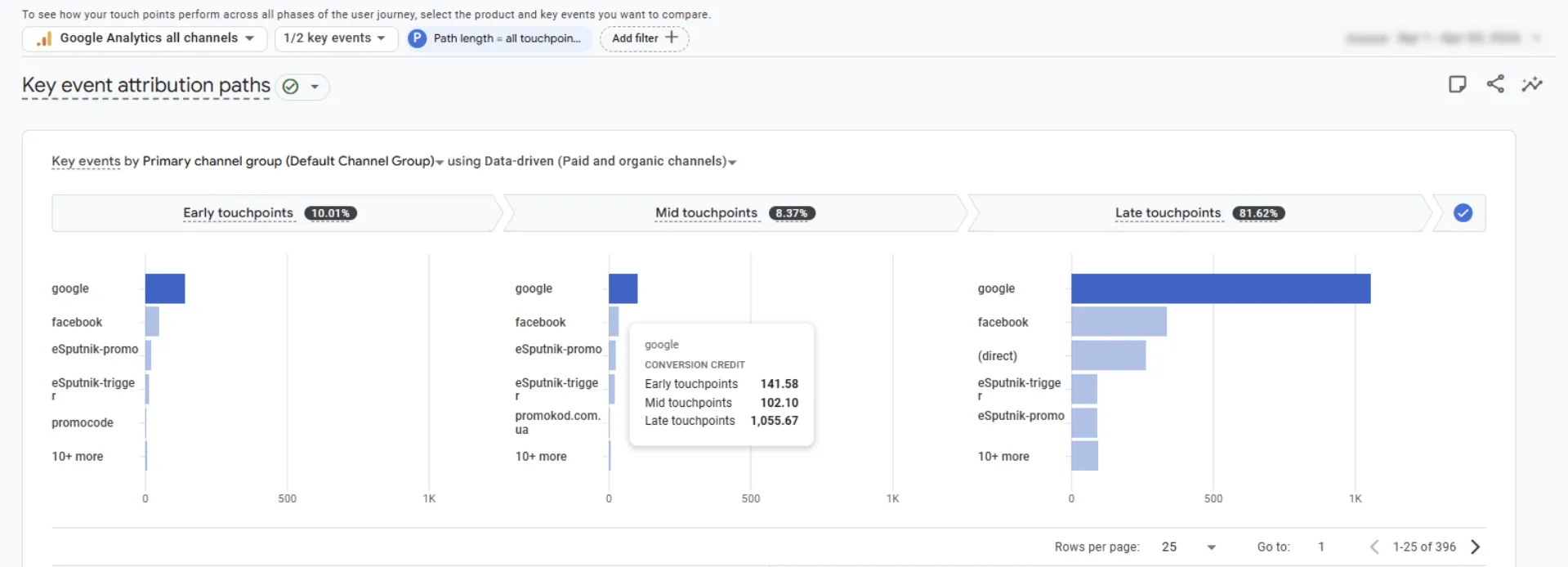1568x567 pixels.
Task: Click the blurred date range selector
Action: (1443, 38)
